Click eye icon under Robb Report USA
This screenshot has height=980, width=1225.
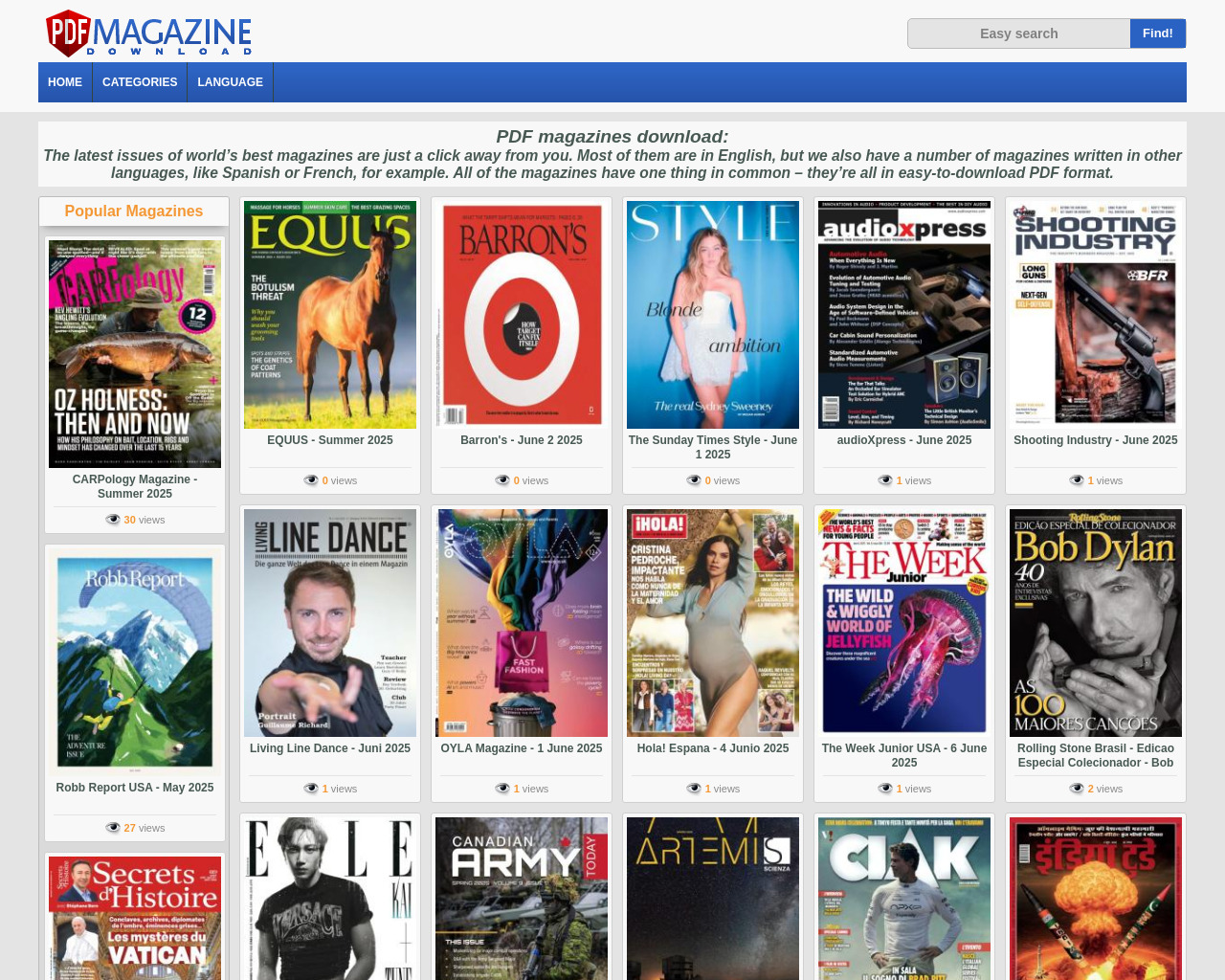pyautogui.click(x=113, y=828)
